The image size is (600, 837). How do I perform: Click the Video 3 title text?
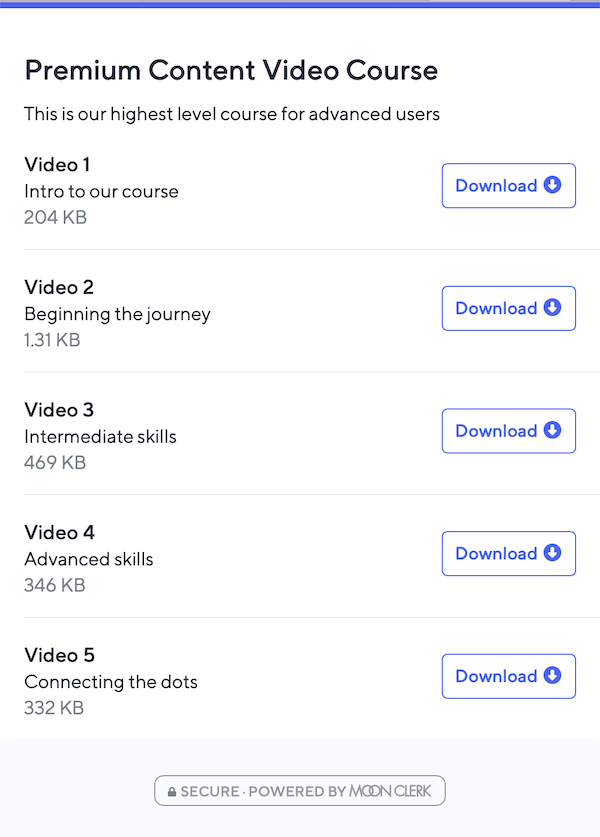point(59,410)
